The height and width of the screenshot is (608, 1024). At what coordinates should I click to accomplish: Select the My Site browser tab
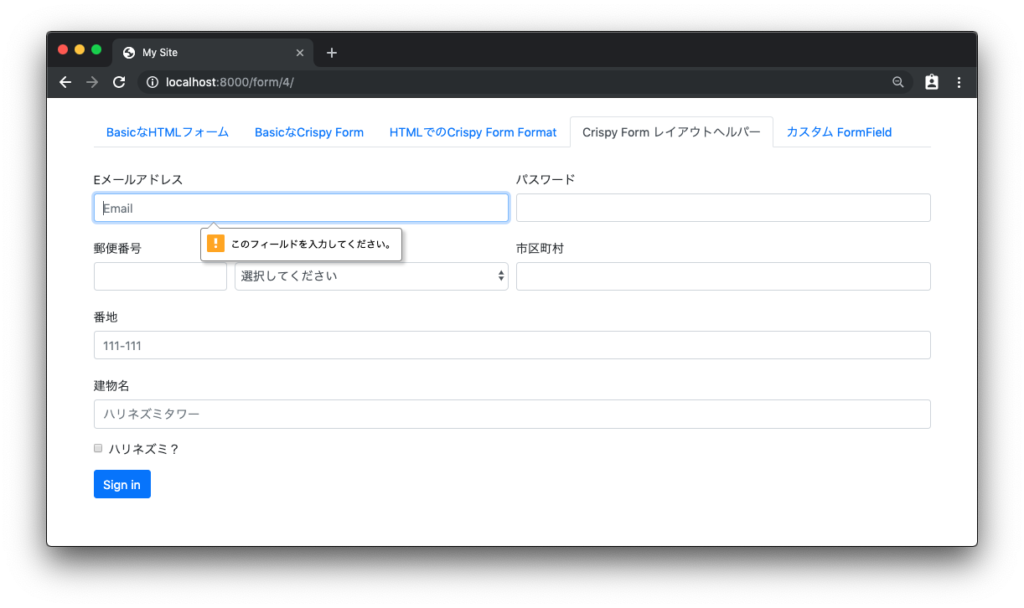coord(200,52)
